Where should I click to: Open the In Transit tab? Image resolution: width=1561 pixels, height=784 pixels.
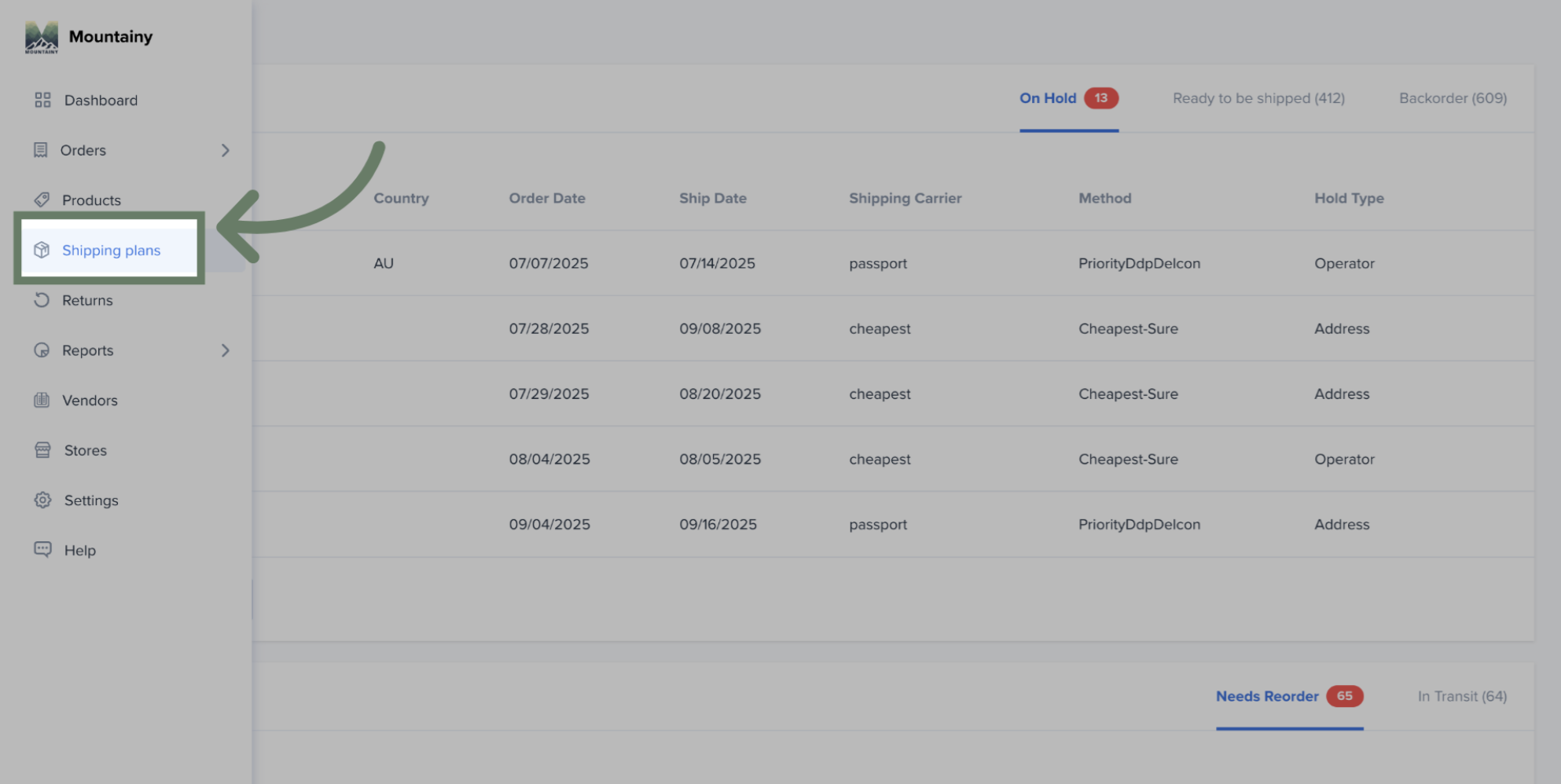(x=1462, y=696)
